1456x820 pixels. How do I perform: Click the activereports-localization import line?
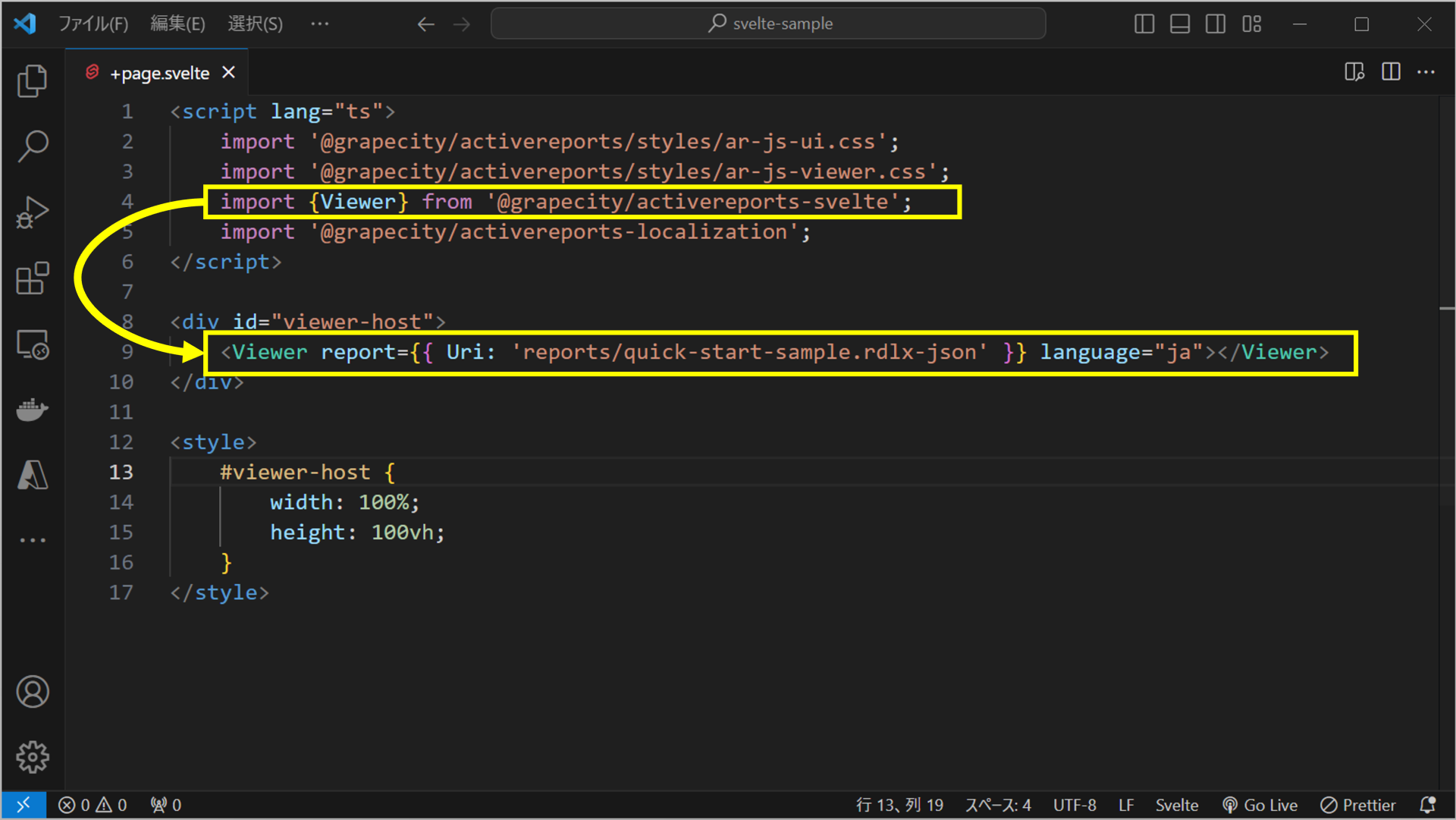[x=516, y=232]
